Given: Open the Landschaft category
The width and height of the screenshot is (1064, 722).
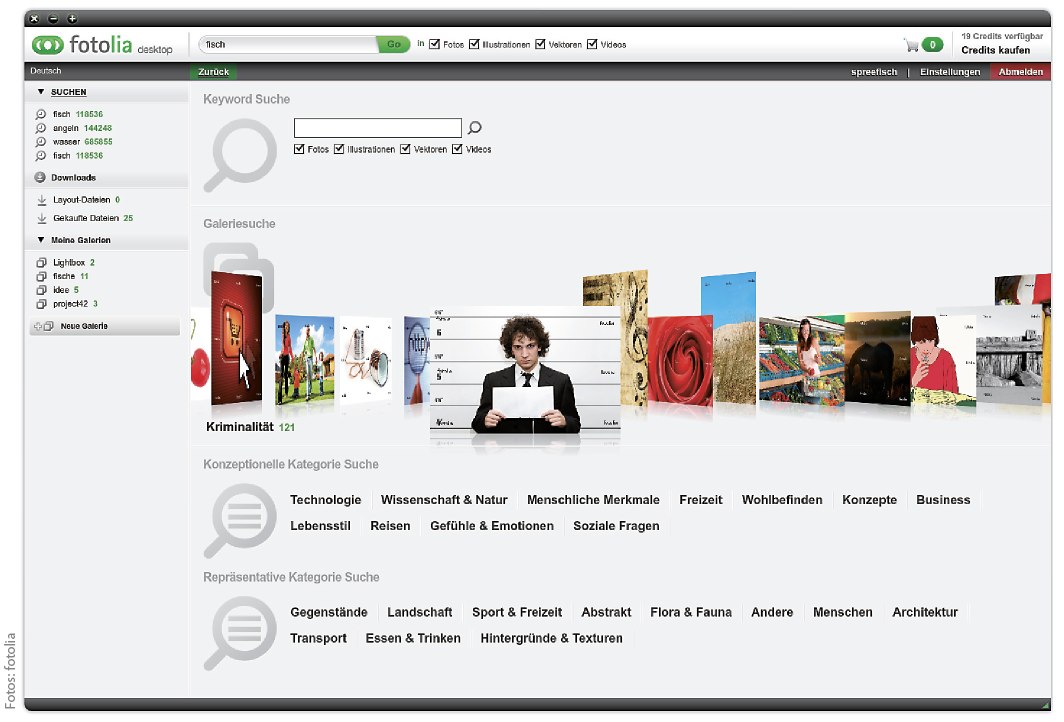Looking at the screenshot, I should (x=419, y=613).
